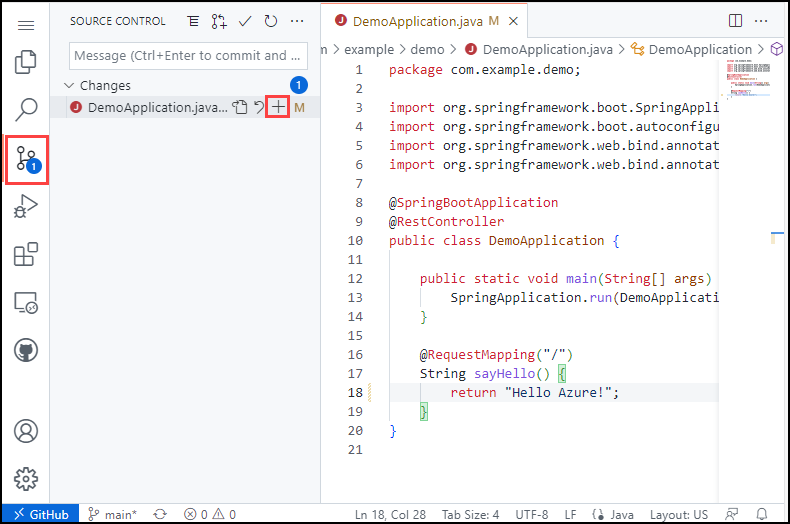Open the Run and Debug view

click(x=26, y=206)
